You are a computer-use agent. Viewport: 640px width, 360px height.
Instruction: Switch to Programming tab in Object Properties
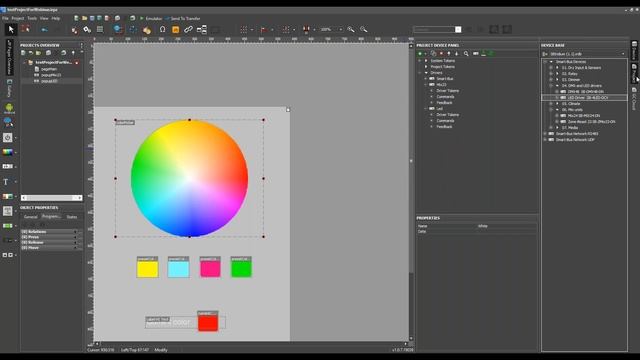click(x=51, y=216)
